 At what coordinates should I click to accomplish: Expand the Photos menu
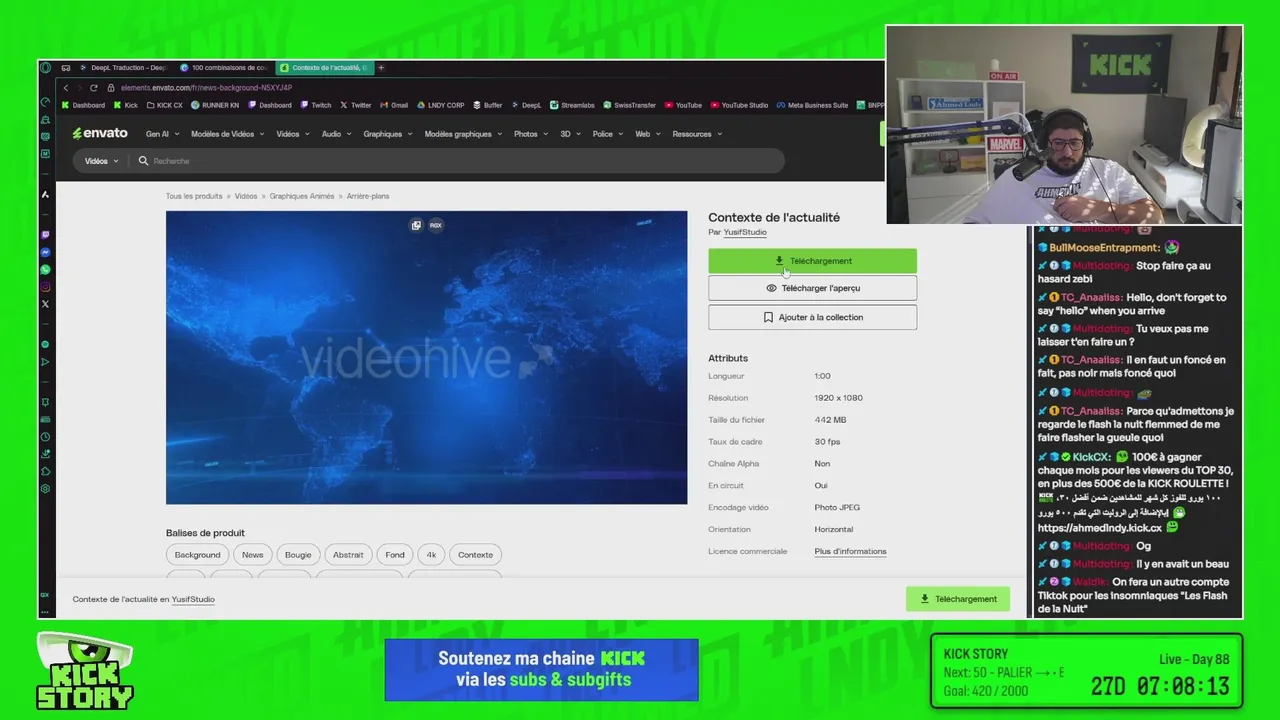(530, 134)
